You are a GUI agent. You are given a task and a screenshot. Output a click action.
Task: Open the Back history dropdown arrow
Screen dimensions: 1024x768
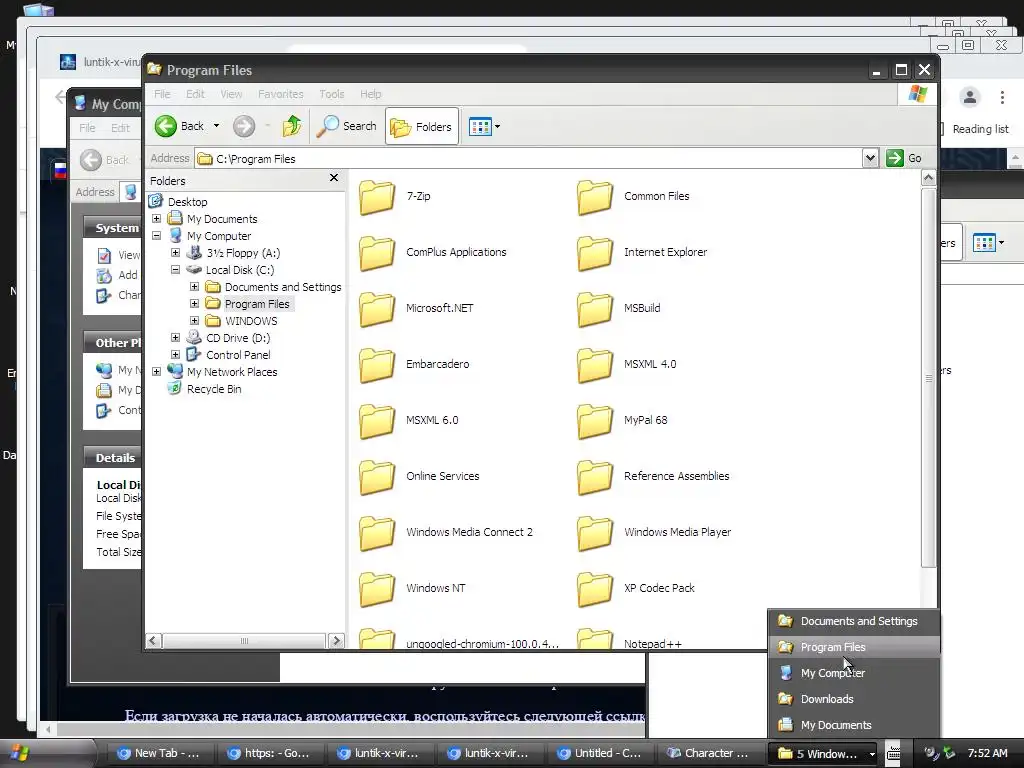[x=216, y=126]
